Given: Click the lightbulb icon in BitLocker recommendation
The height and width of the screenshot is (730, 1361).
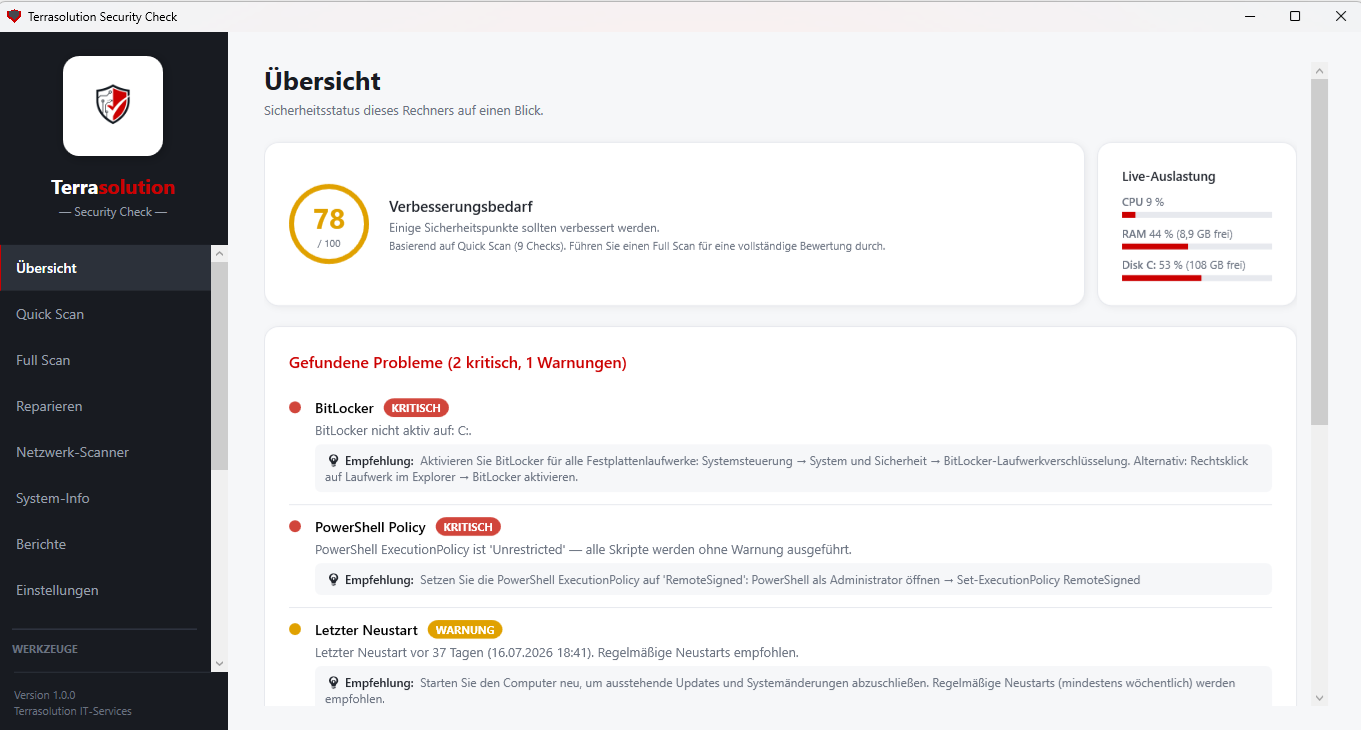Looking at the screenshot, I should pyautogui.click(x=334, y=461).
